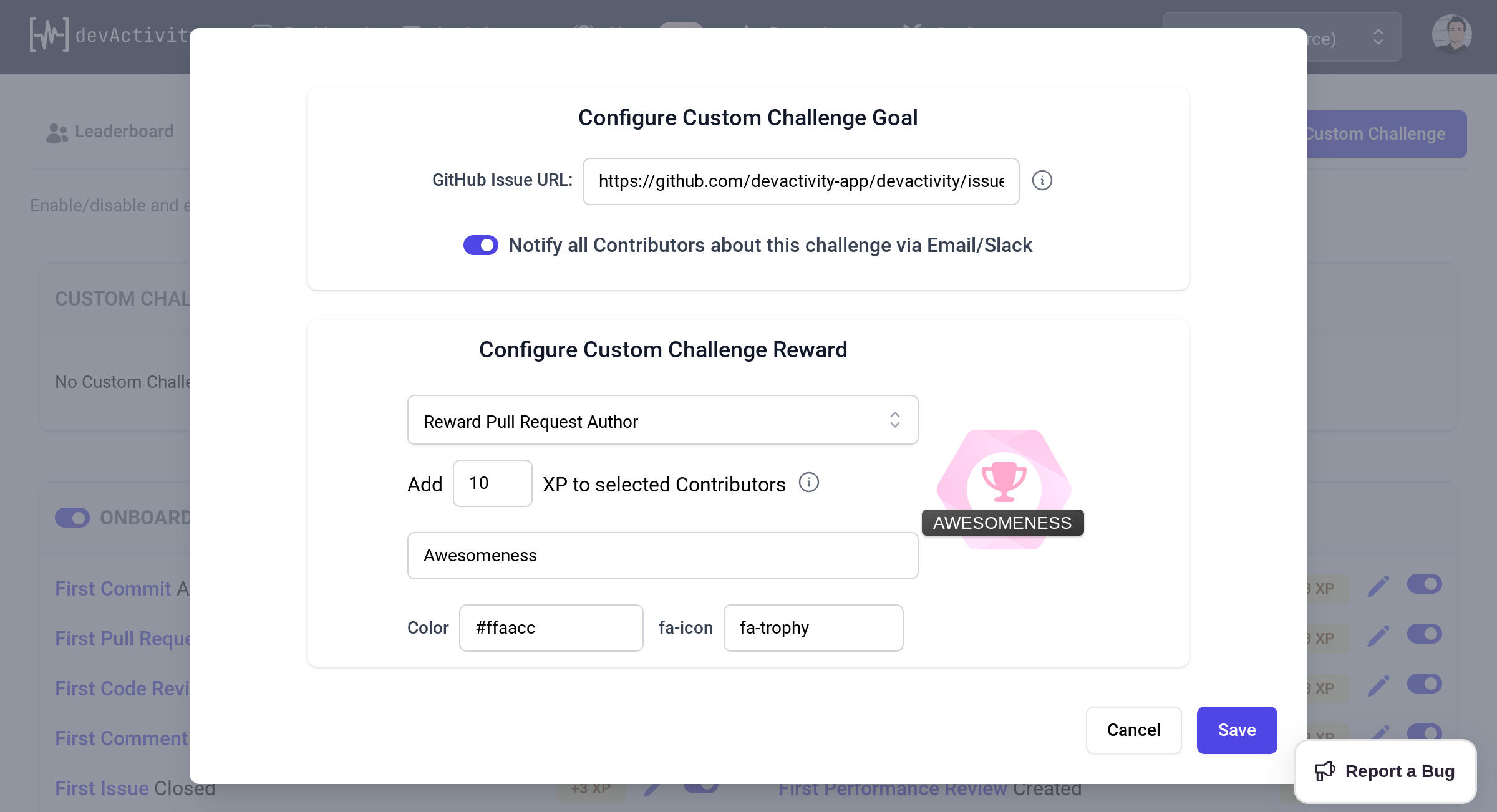
Task: Open Report a Bug
Action: pos(1385,771)
